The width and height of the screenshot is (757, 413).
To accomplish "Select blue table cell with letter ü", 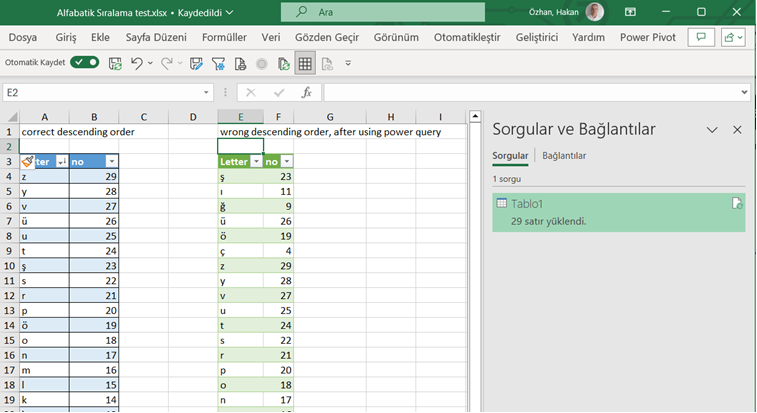I will [x=44, y=221].
